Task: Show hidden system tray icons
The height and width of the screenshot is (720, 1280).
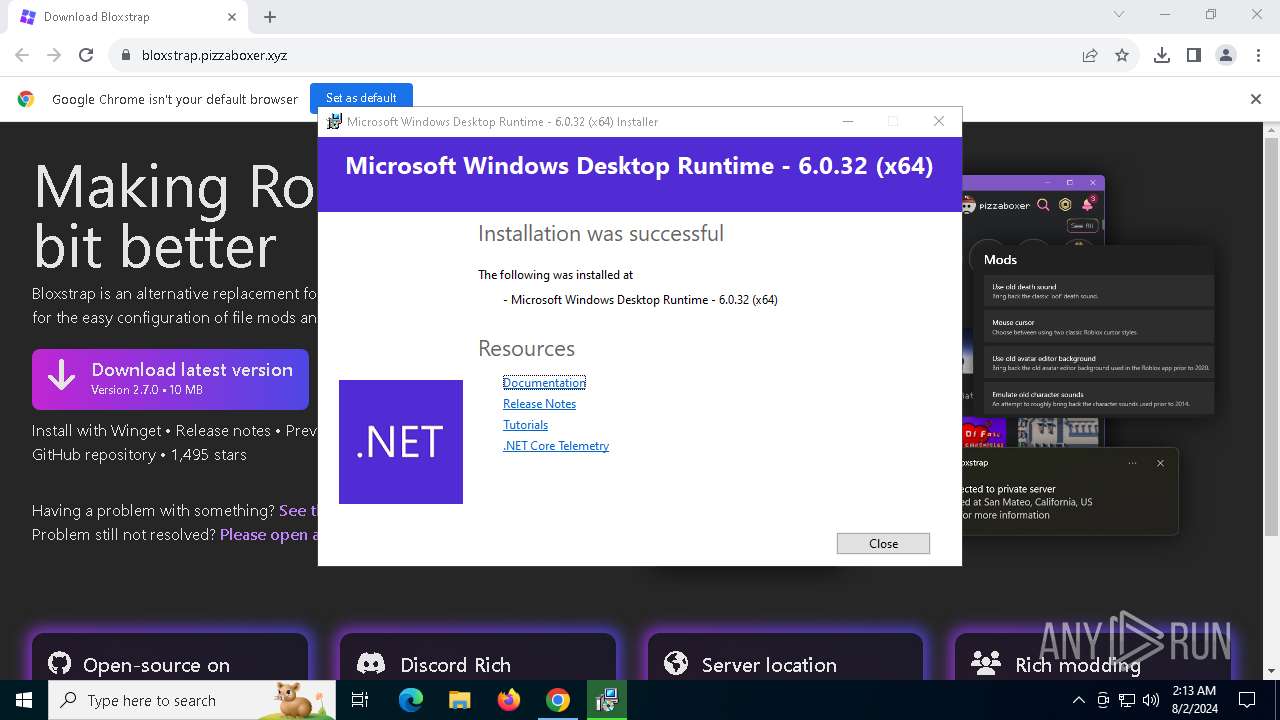Action: pos(1078,700)
